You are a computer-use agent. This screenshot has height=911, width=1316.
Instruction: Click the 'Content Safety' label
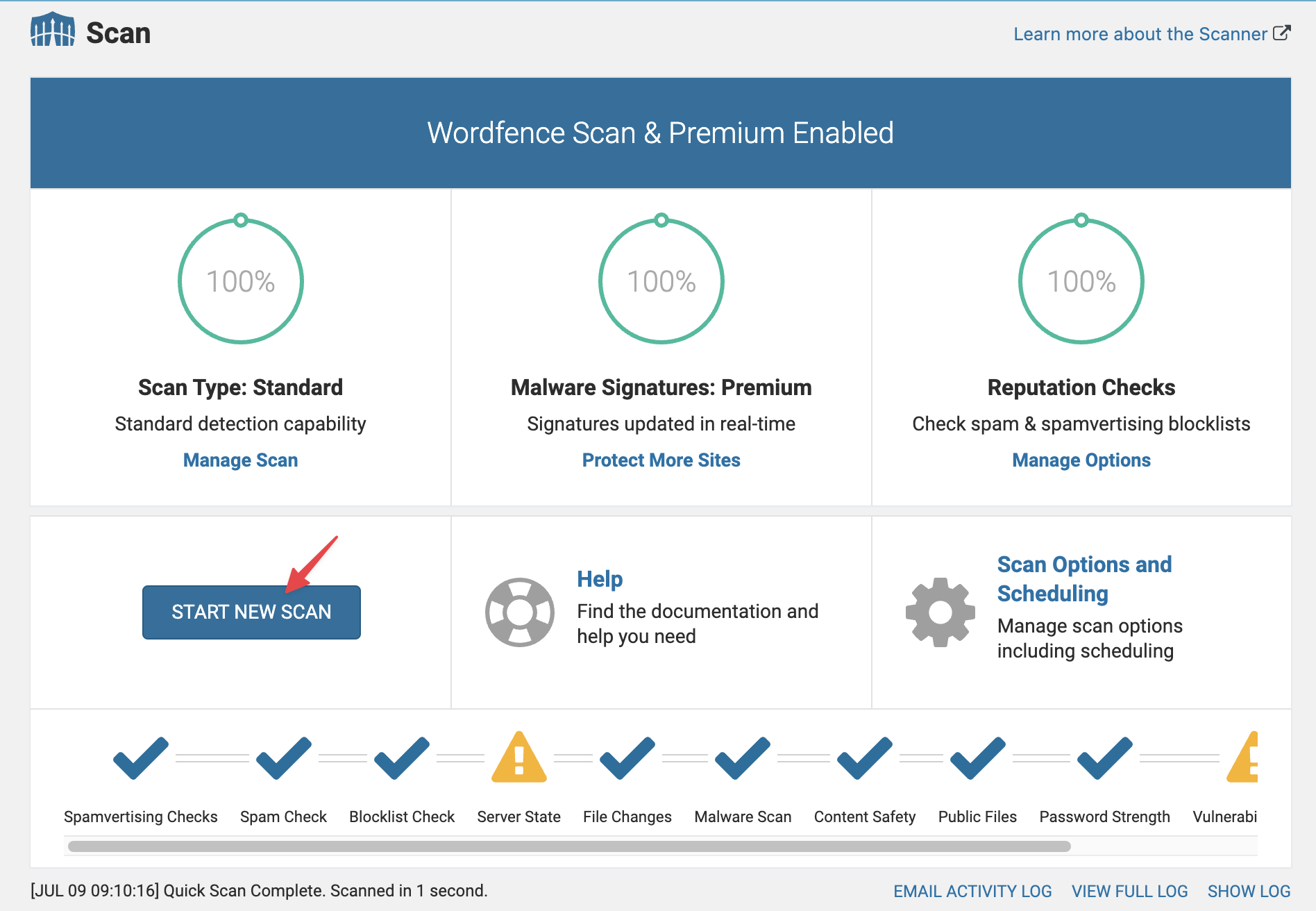click(x=865, y=817)
